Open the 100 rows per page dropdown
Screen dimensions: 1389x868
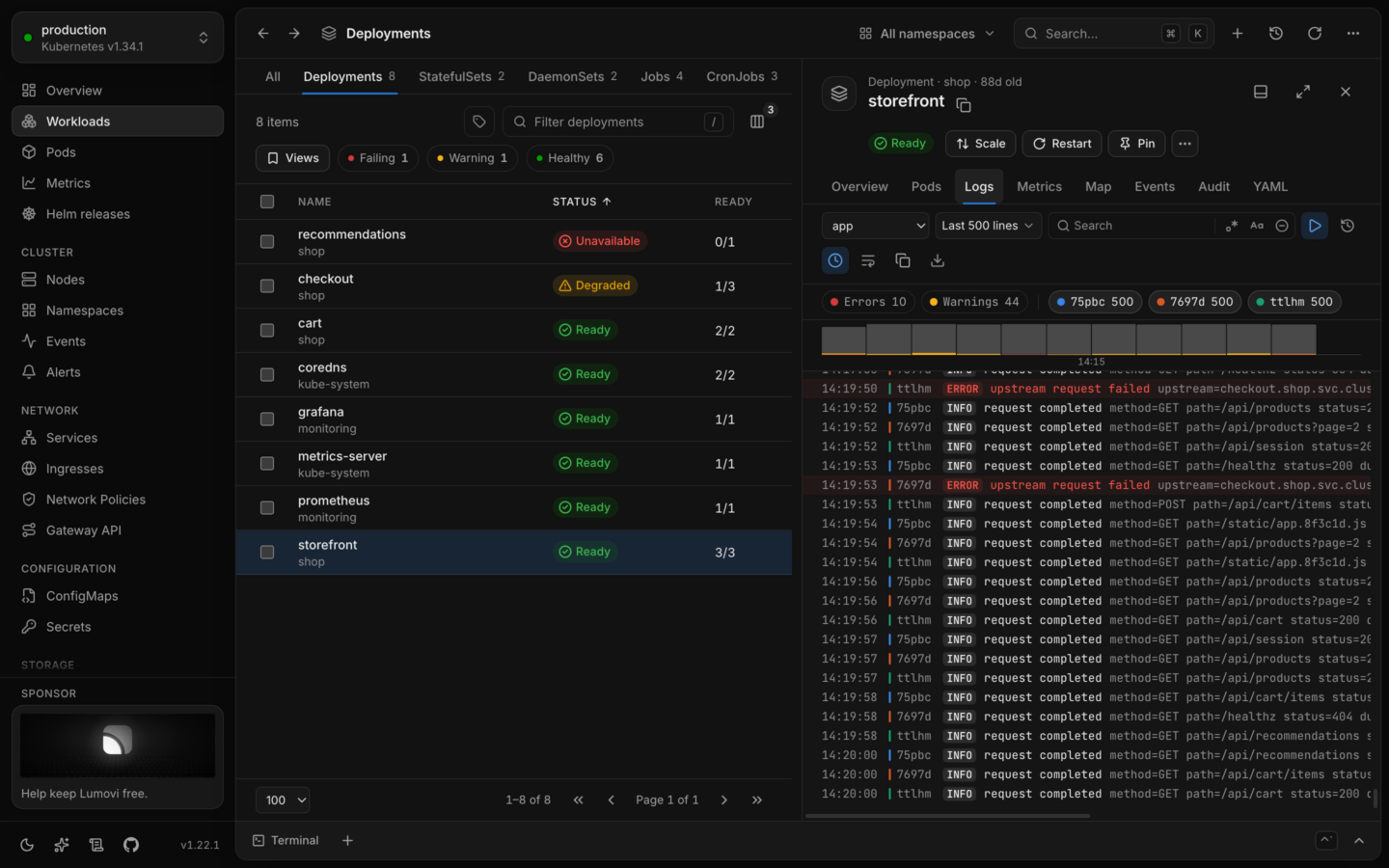pos(283,800)
